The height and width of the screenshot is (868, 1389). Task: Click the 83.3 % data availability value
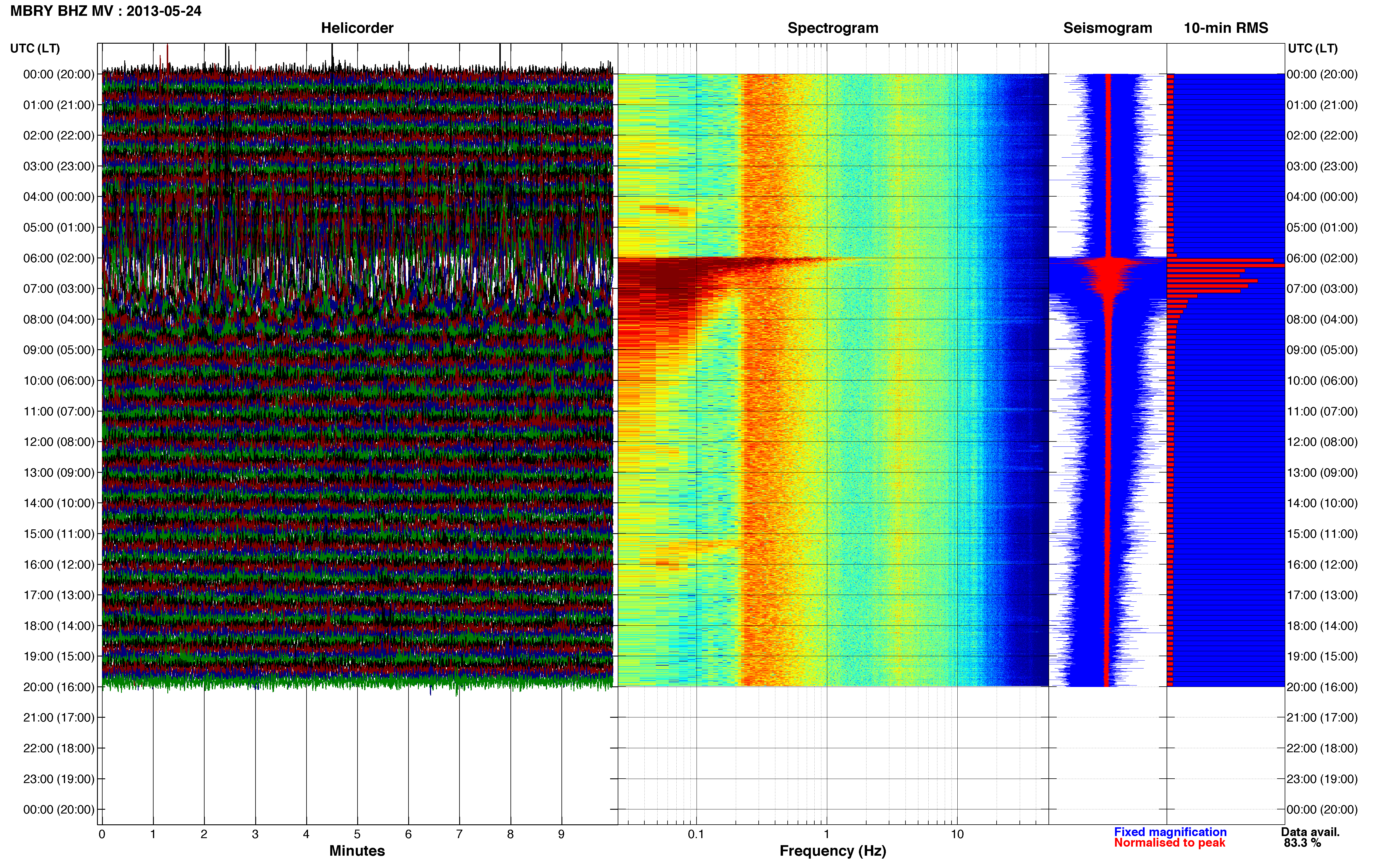point(1302,843)
